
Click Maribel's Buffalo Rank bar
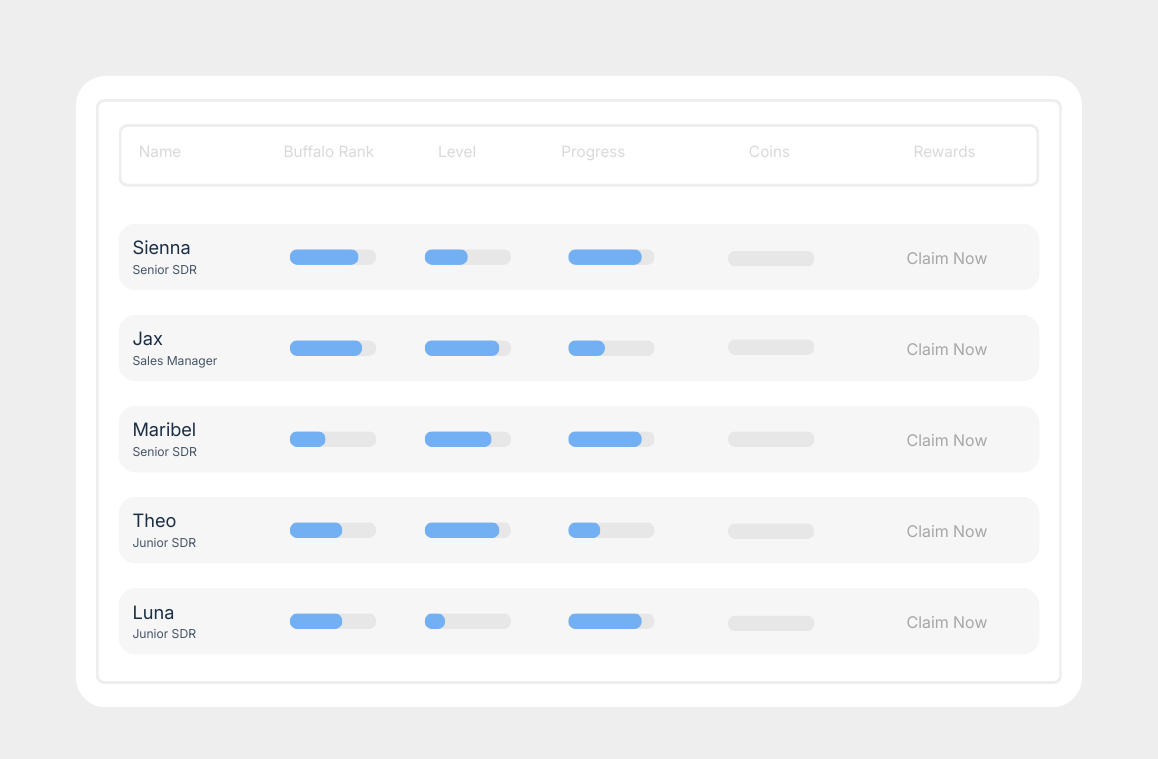(x=333, y=439)
